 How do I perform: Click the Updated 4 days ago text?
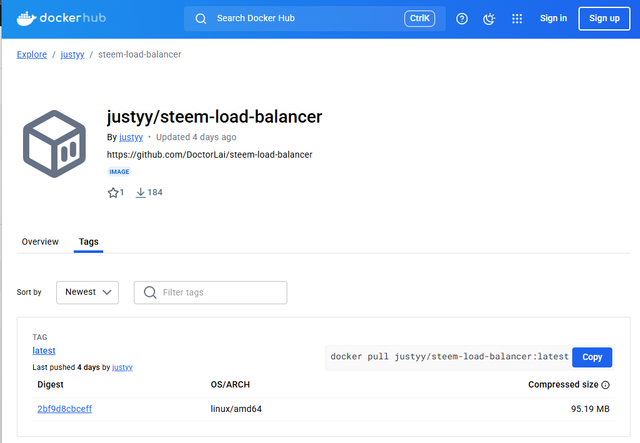pos(196,137)
